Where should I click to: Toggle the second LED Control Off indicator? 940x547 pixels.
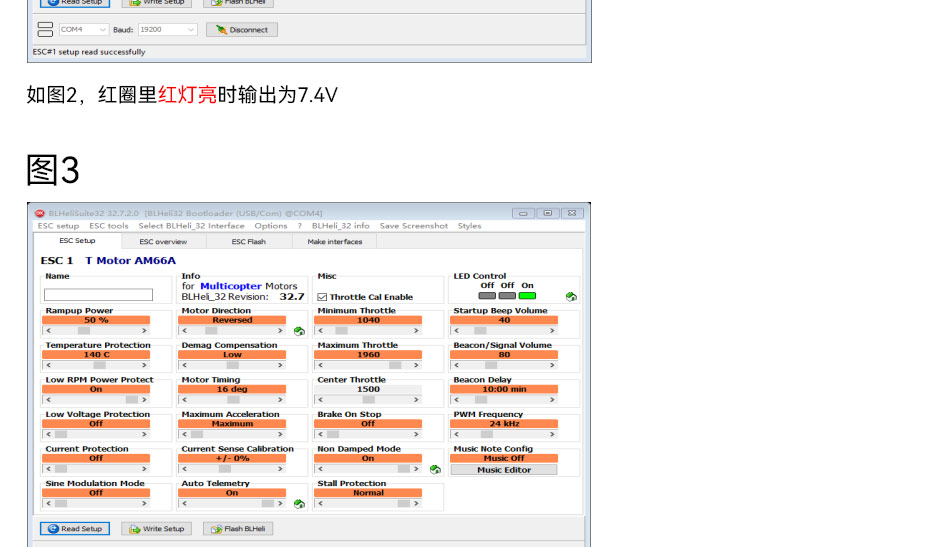[x=507, y=296]
